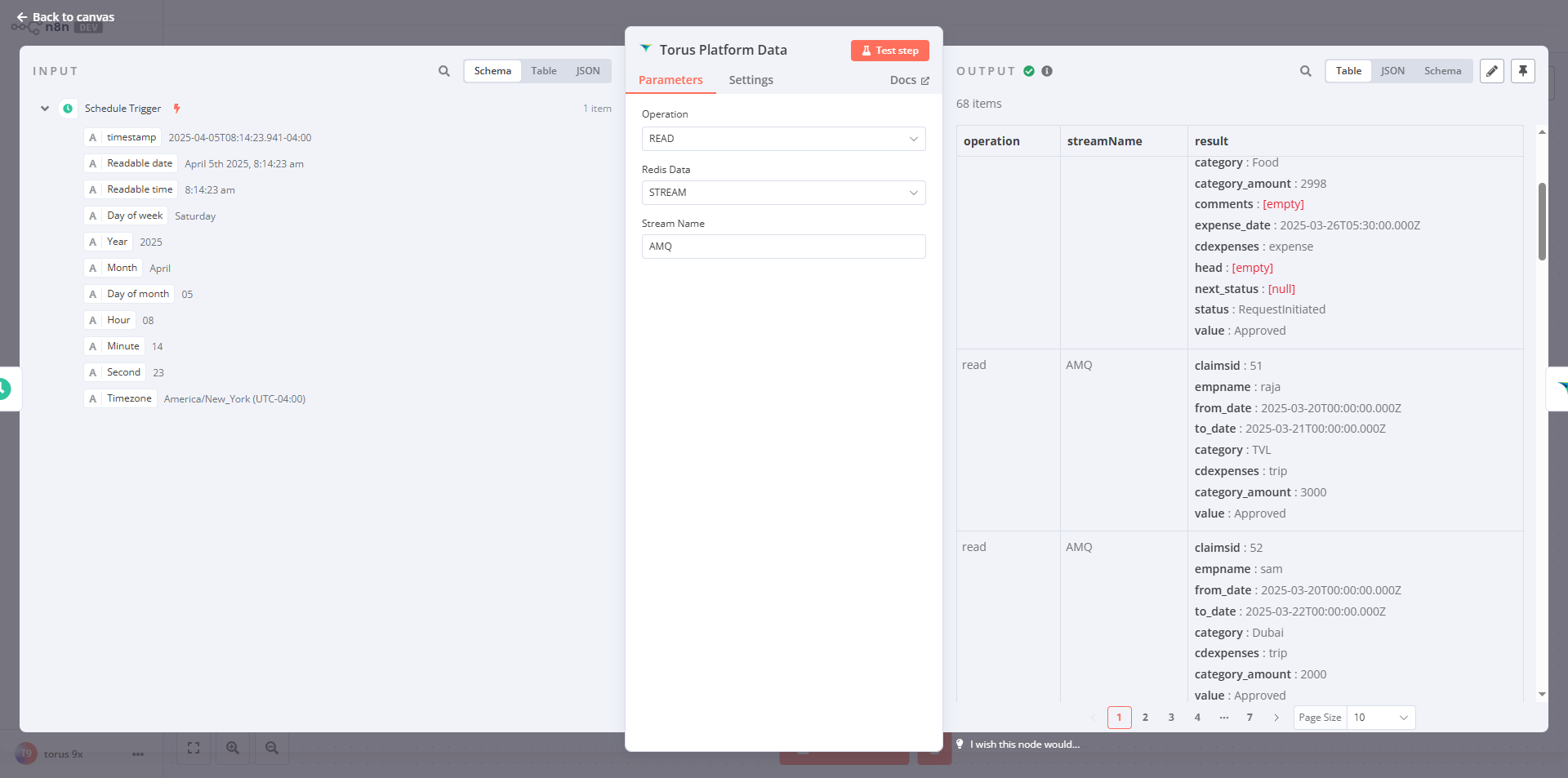This screenshot has width=1568, height=778.
Task: Open the Redis Data dropdown
Action: pos(783,193)
